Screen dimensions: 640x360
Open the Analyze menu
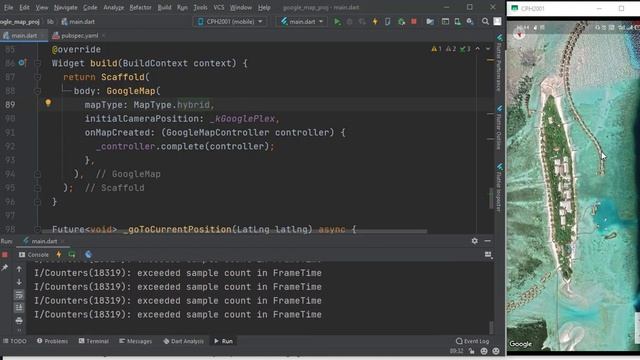tap(113, 7)
